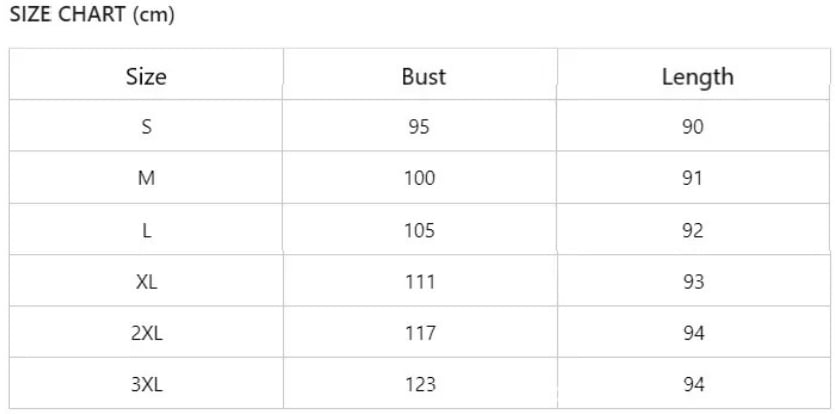
Task: Click the XL size cell
Action: coord(146,281)
